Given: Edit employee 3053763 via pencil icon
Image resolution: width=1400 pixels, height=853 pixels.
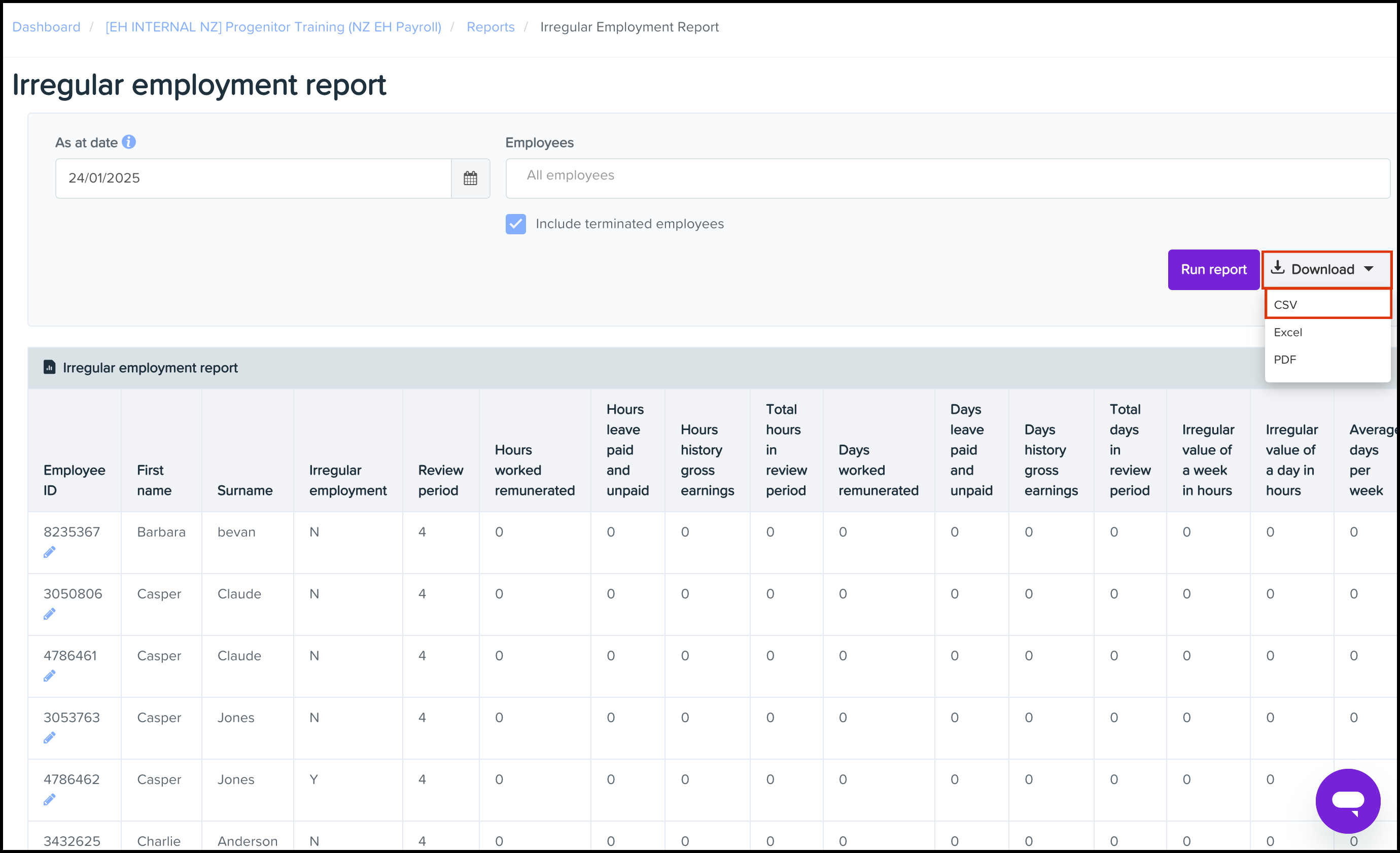Looking at the screenshot, I should pos(49,738).
